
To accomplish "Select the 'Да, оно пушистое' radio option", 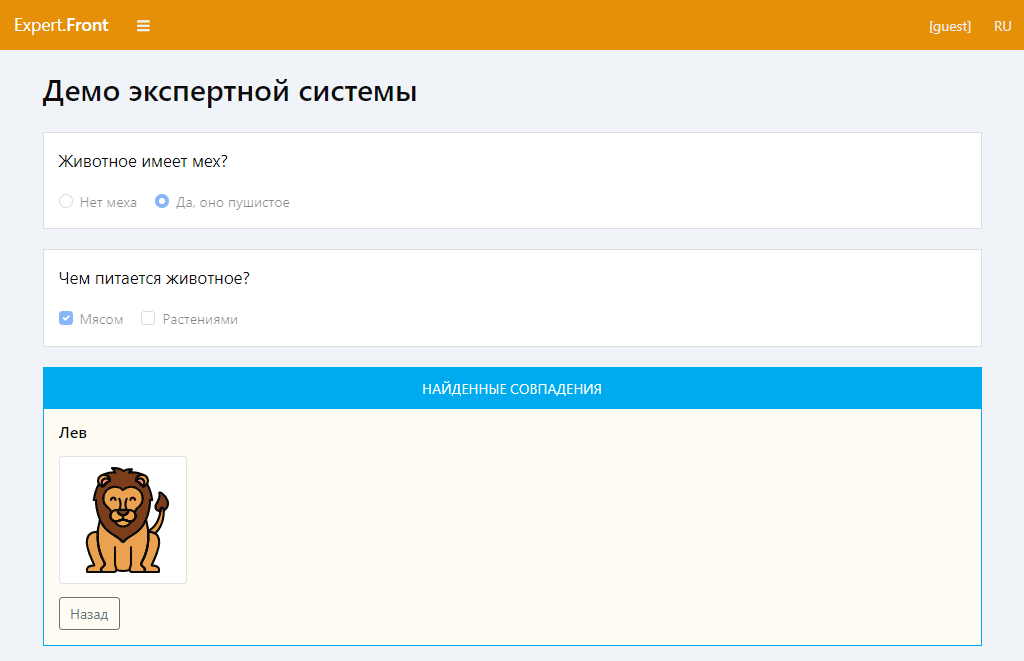I will pyautogui.click(x=161, y=201).
